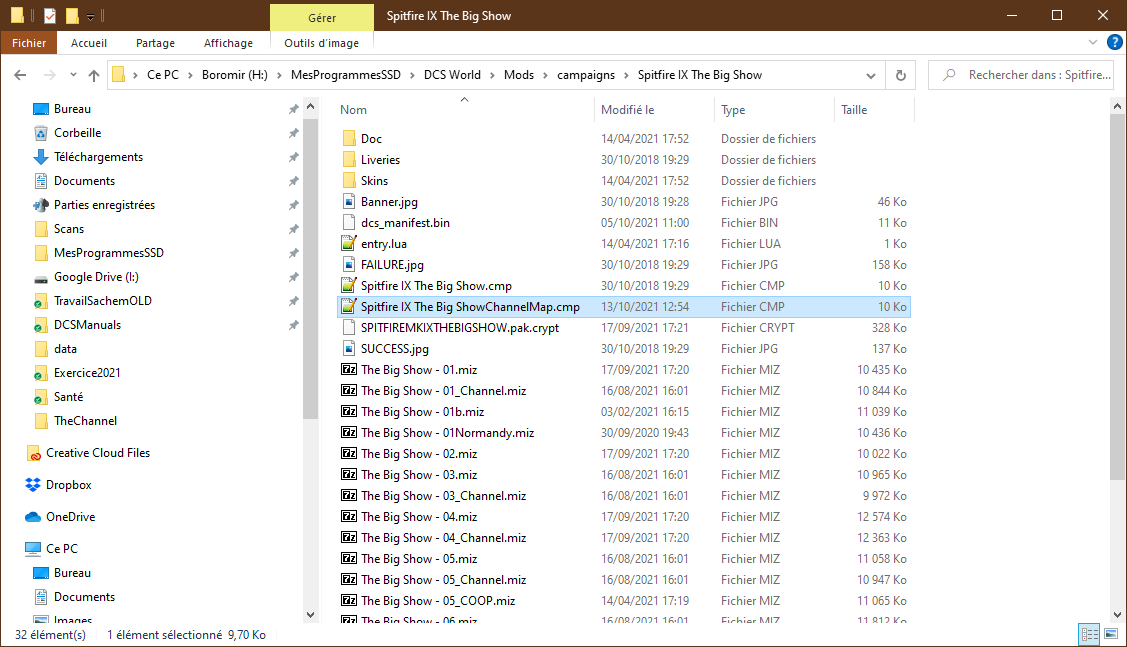Navigate to campaigns in breadcrumb path

(586, 75)
